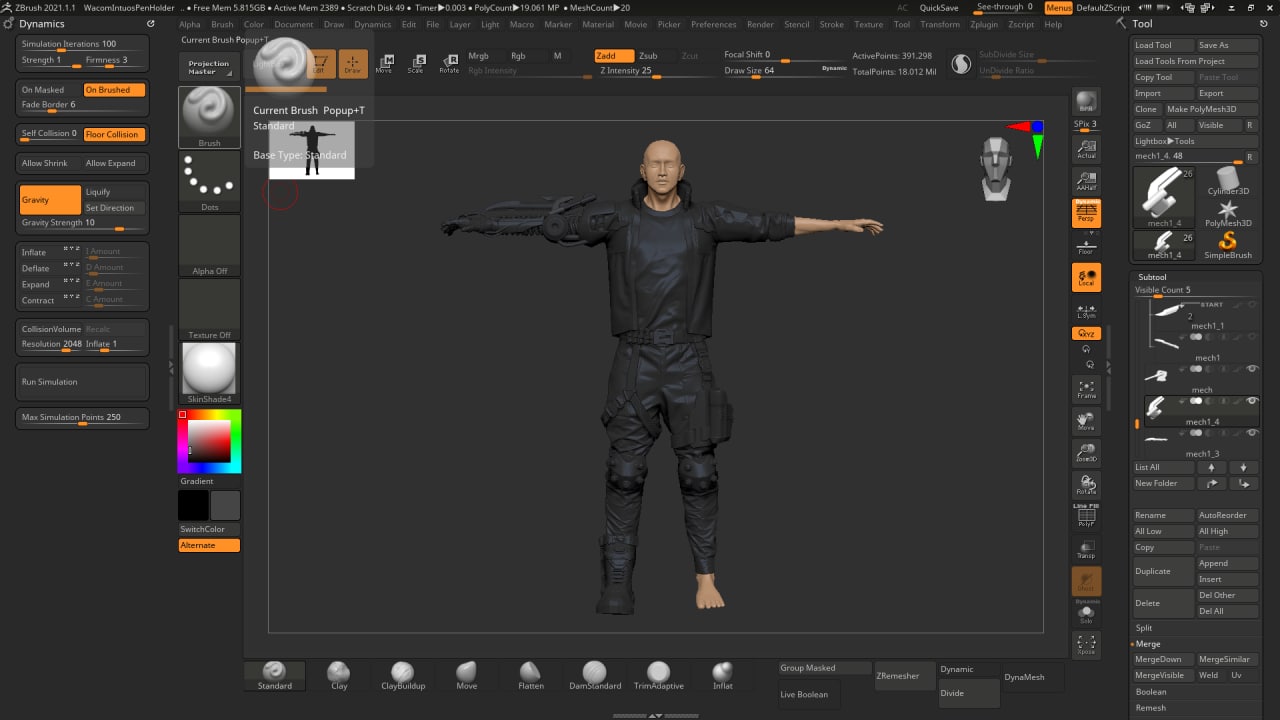Open the Stroke menu

click(x=832, y=24)
